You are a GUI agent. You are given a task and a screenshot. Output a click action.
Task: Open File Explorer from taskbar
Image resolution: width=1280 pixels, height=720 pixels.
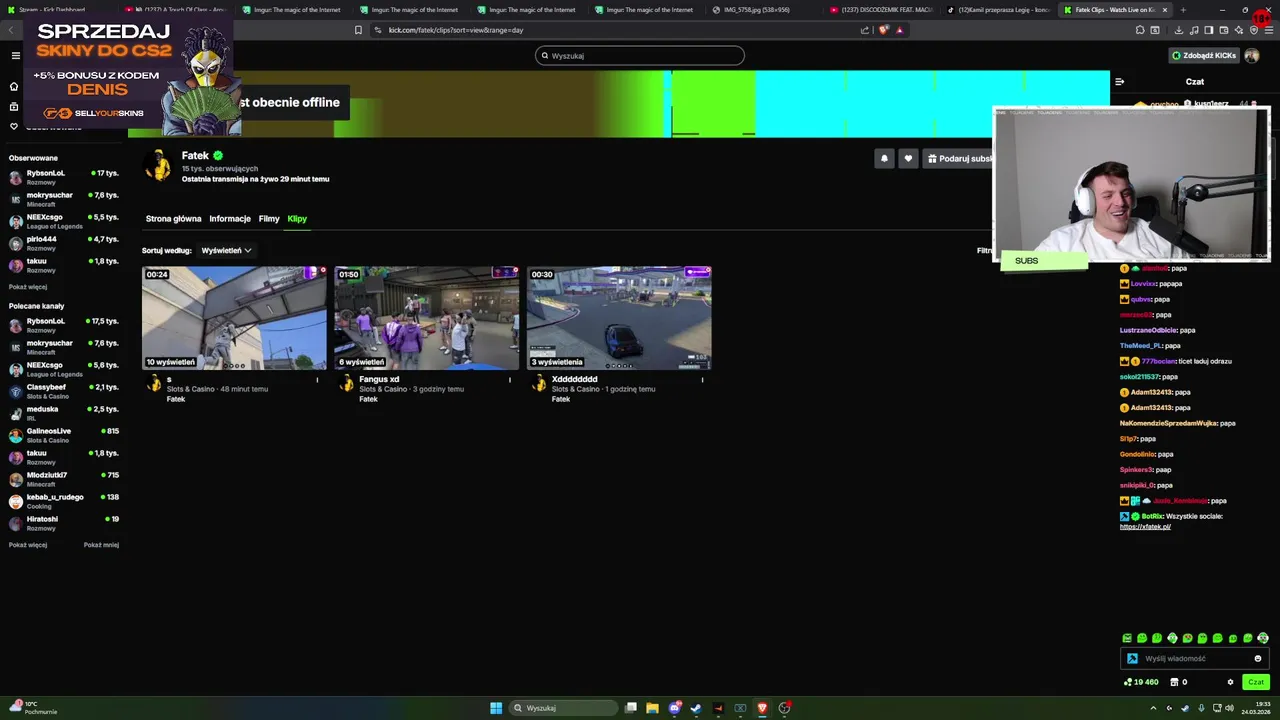652,708
